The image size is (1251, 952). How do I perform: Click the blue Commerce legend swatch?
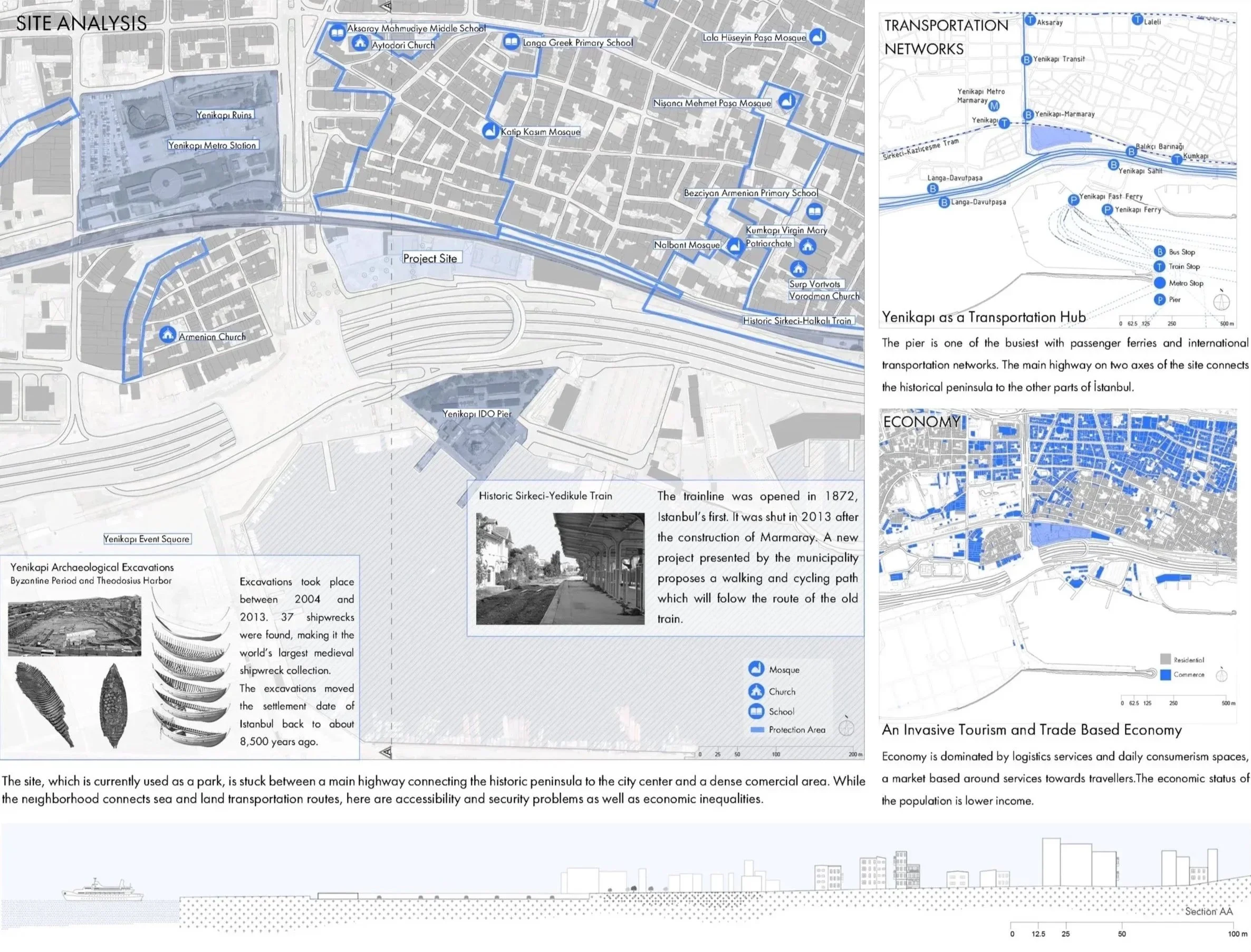[x=1165, y=675]
